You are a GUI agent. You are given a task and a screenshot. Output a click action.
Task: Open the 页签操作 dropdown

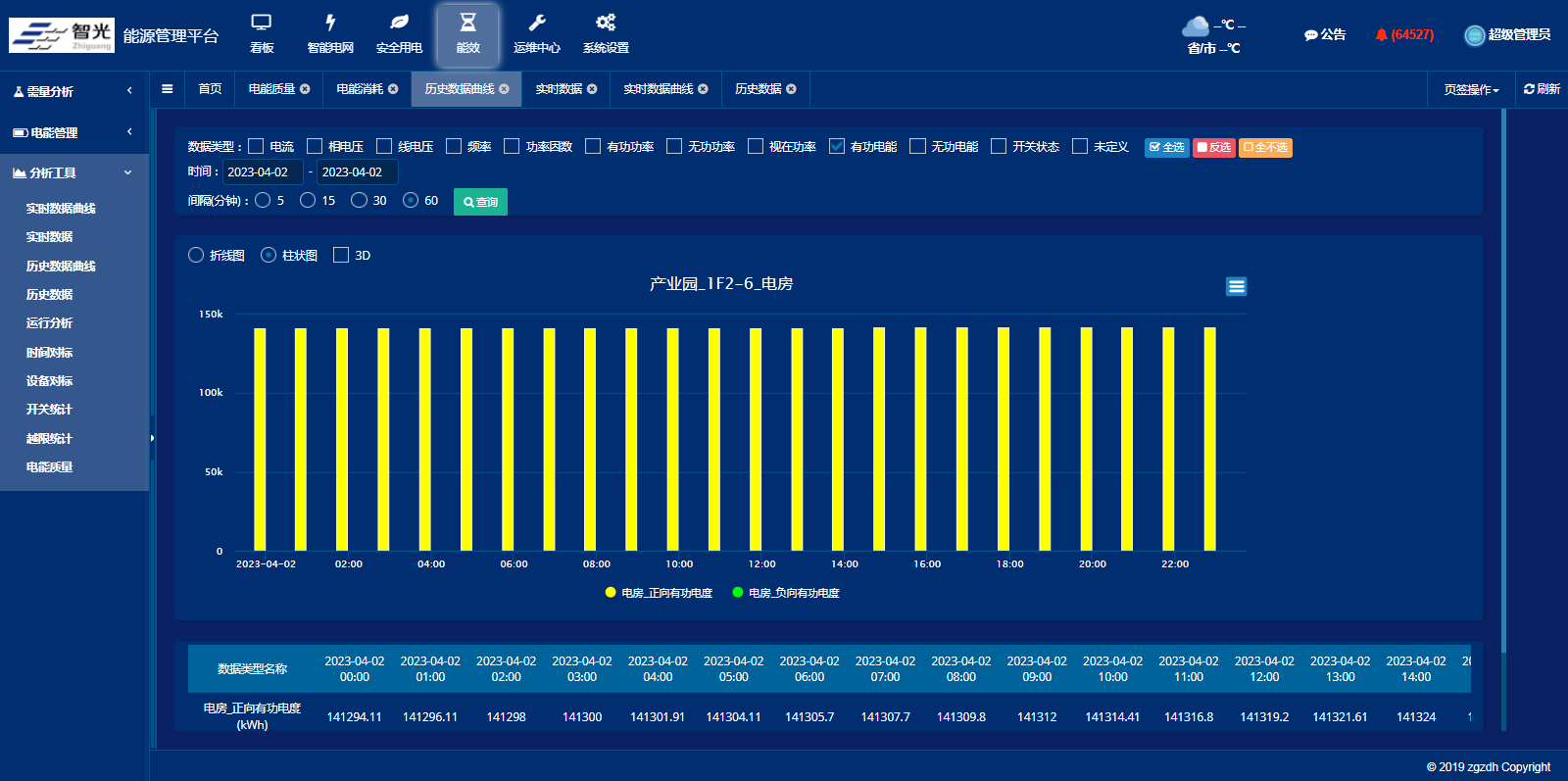[1470, 90]
